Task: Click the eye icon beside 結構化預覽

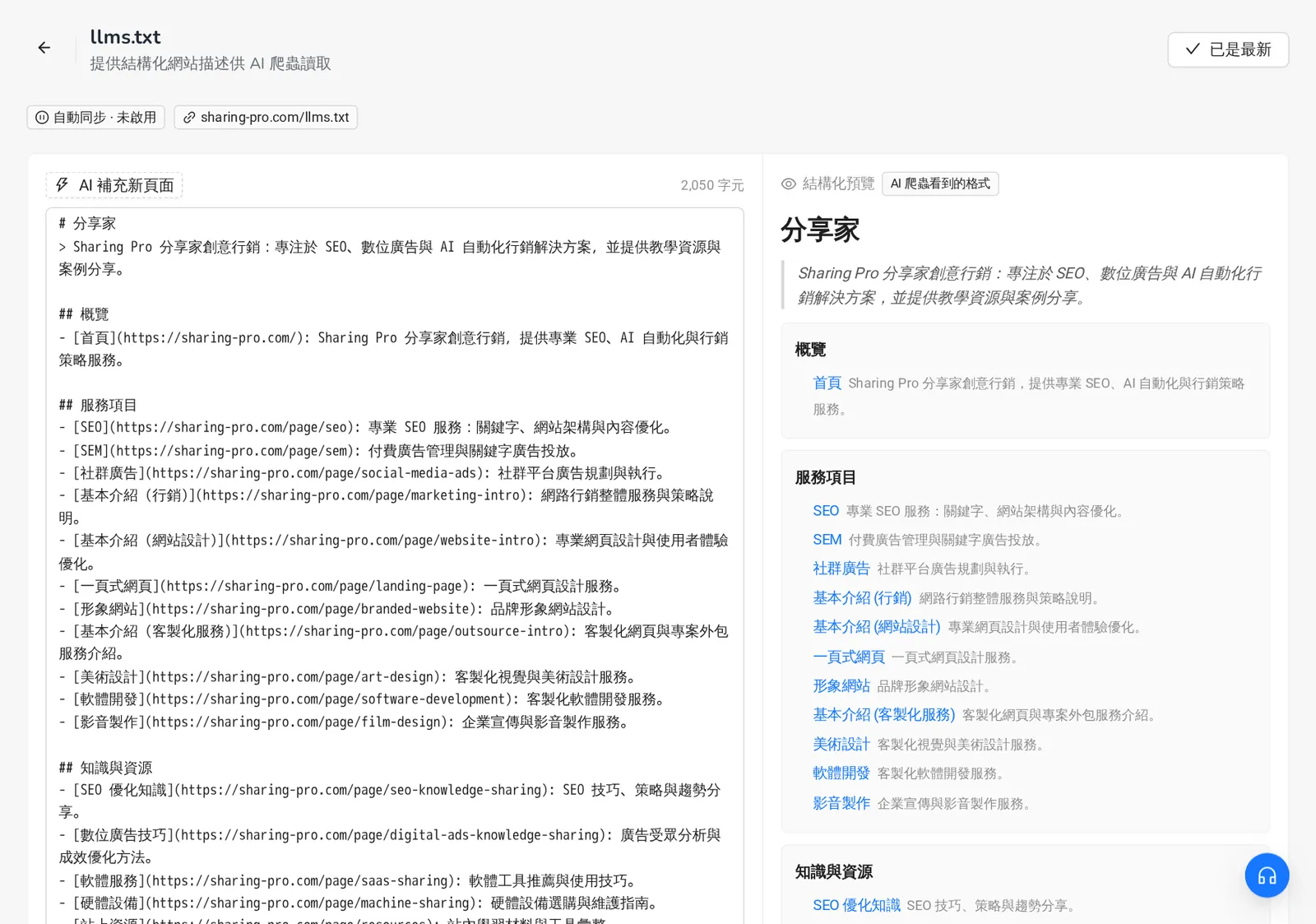Action: click(788, 184)
